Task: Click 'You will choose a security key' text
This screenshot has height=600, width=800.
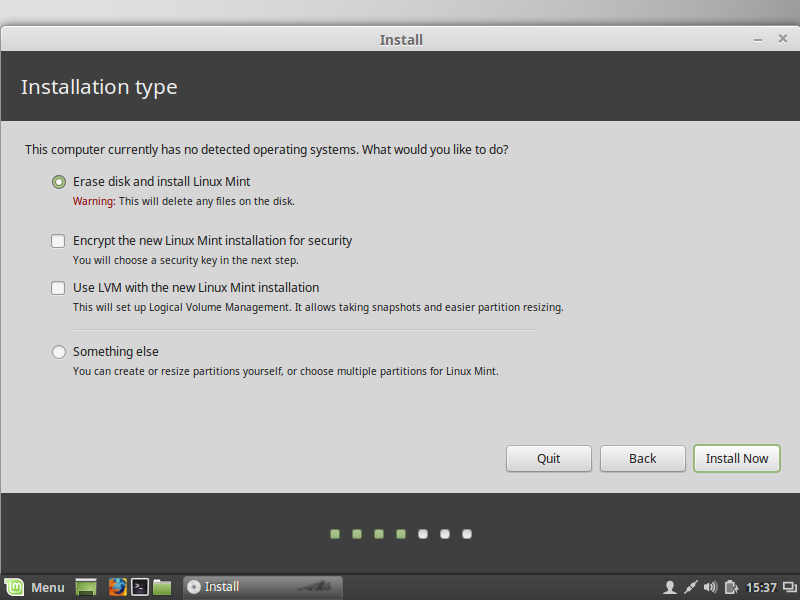Action: tap(186, 260)
